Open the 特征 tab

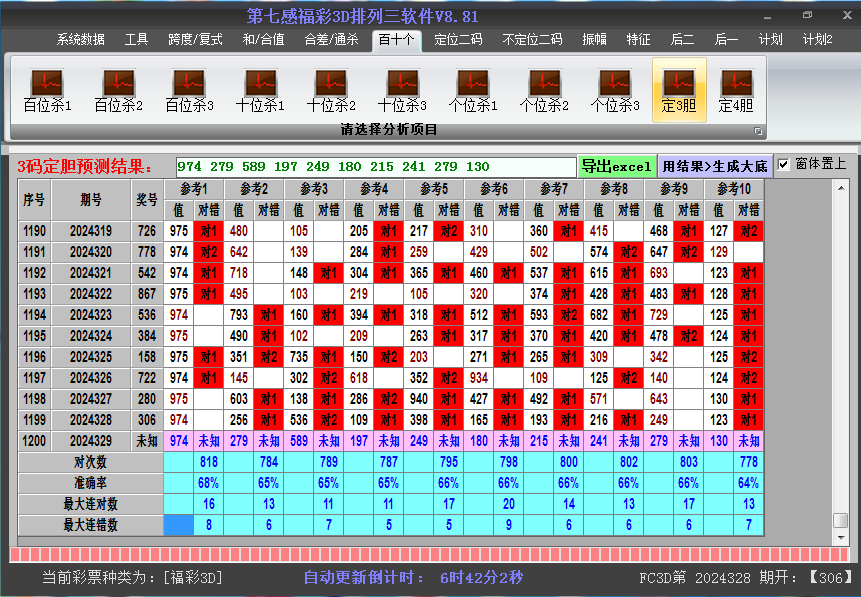(x=639, y=40)
